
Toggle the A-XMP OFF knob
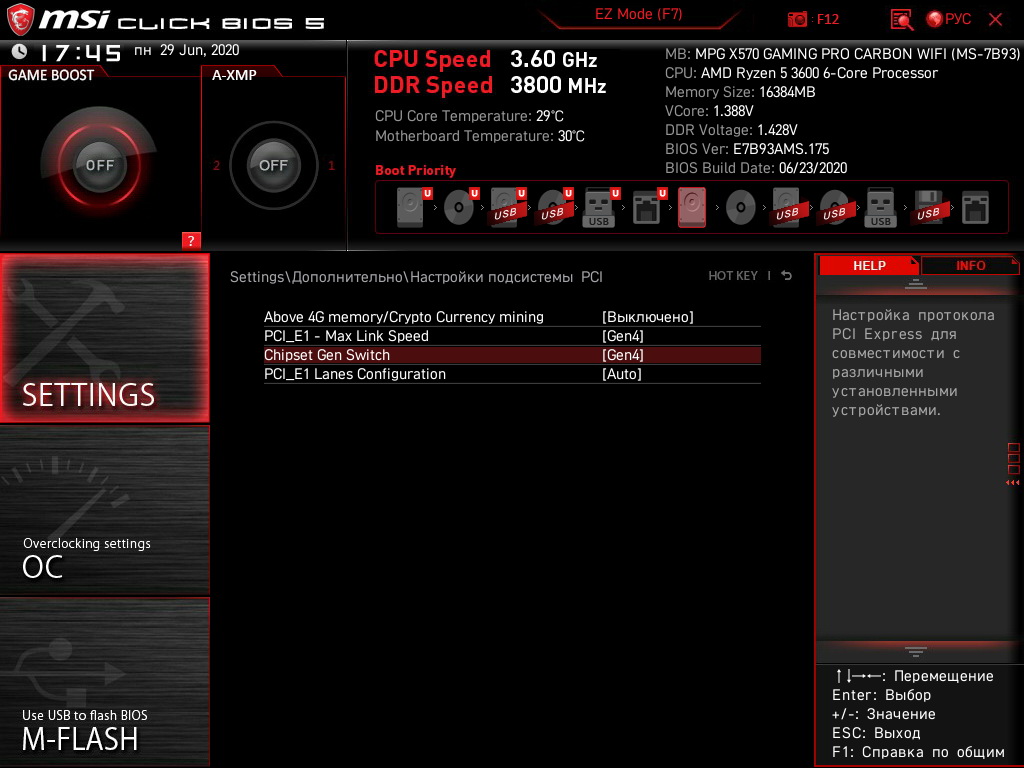[274, 165]
